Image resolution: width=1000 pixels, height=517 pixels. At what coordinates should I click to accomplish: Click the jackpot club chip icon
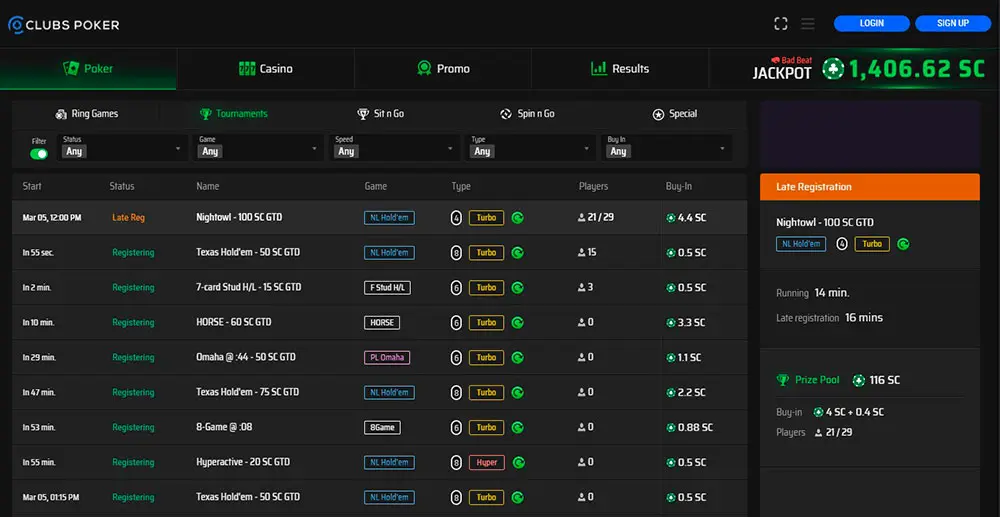click(x=833, y=68)
